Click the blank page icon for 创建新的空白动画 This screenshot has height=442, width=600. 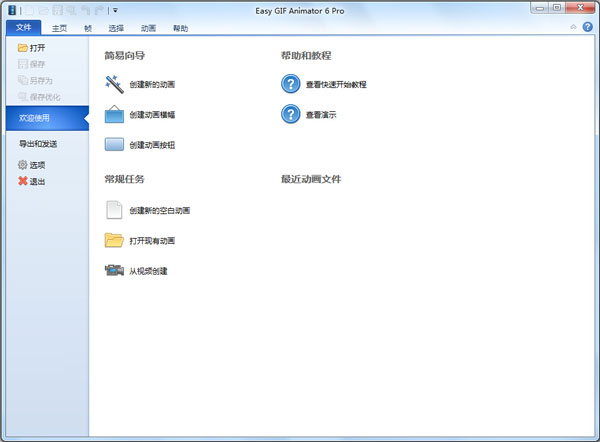(x=114, y=210)
